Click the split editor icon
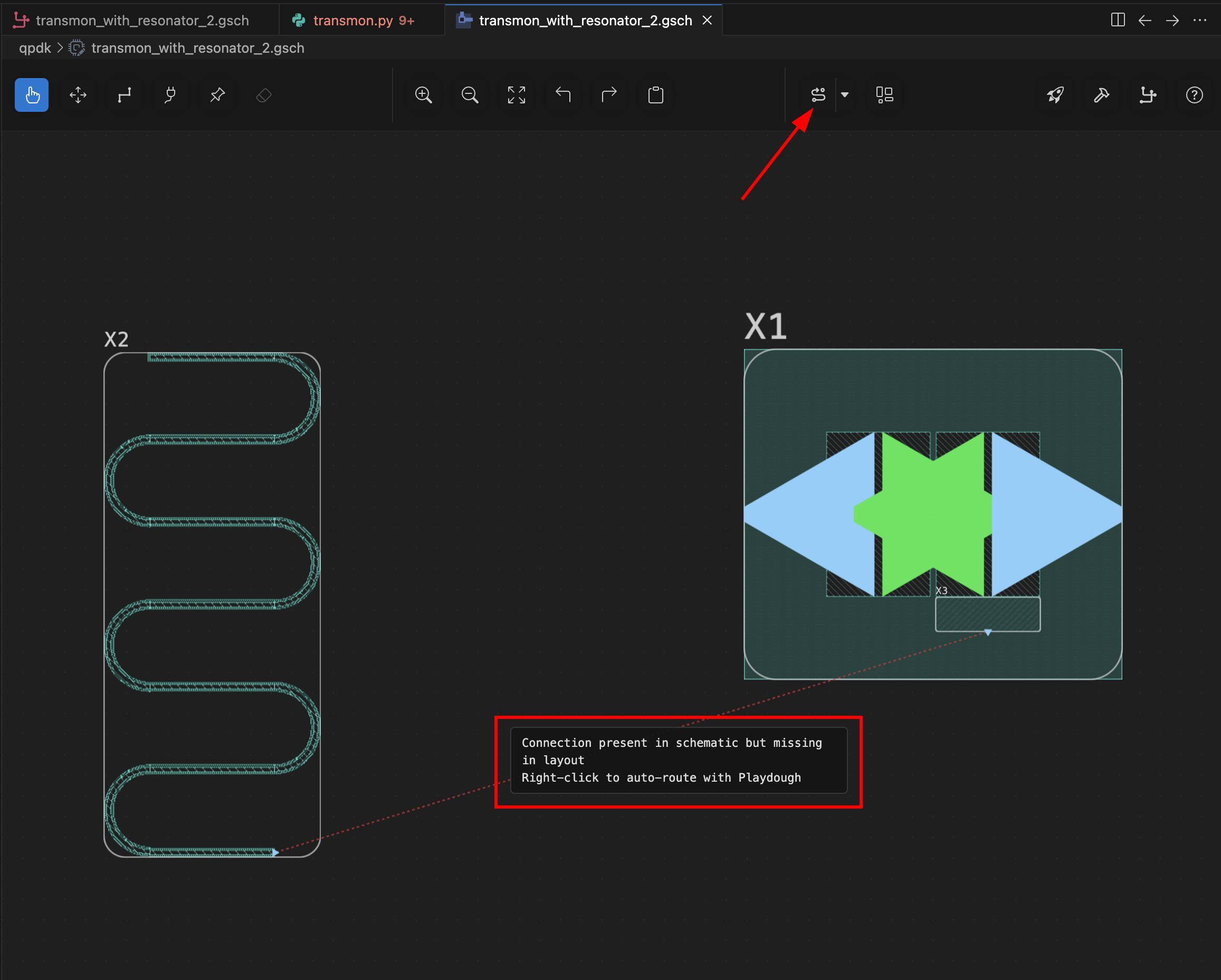The image size is (1221, 980). pos(1118,21)
